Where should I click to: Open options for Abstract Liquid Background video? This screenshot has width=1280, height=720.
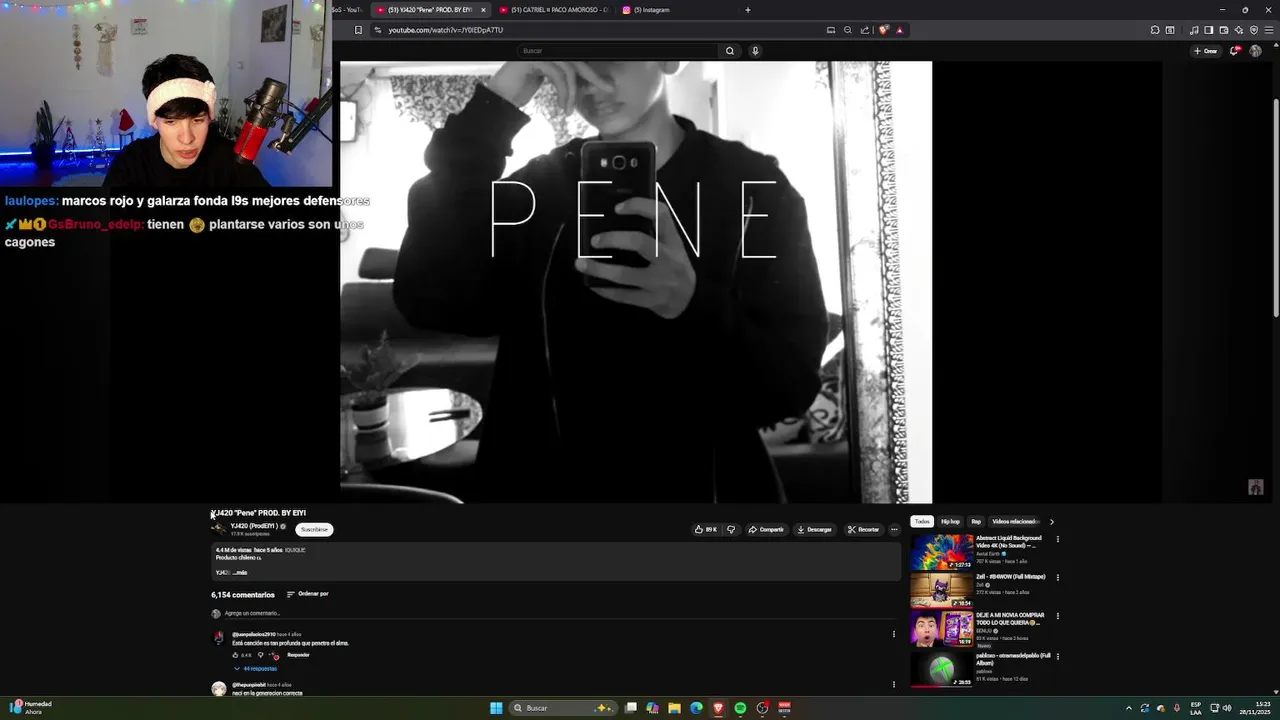click(x=1057, y=539)
